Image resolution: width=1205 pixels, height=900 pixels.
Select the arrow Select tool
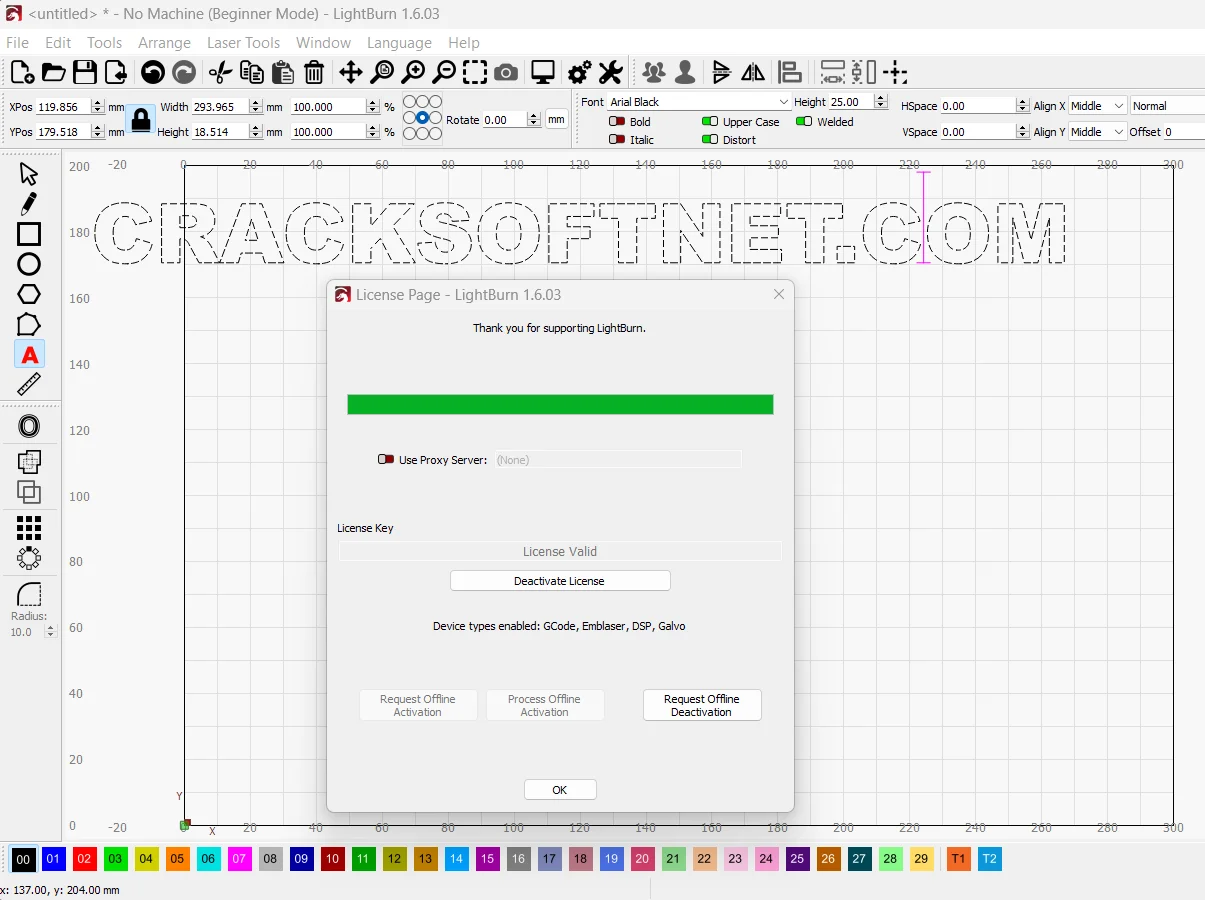click(29, 174)
